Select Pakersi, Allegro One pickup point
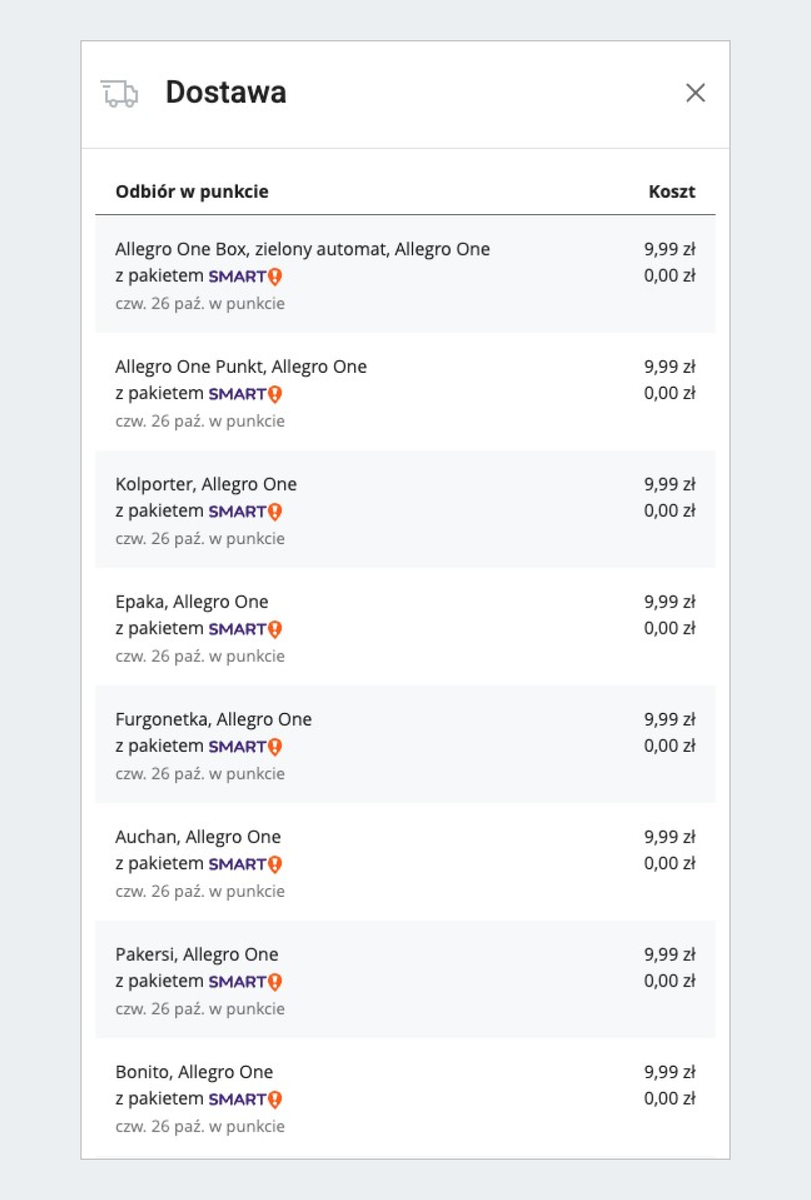Viewport: 811px width, 1200px height. coord(197,954)
